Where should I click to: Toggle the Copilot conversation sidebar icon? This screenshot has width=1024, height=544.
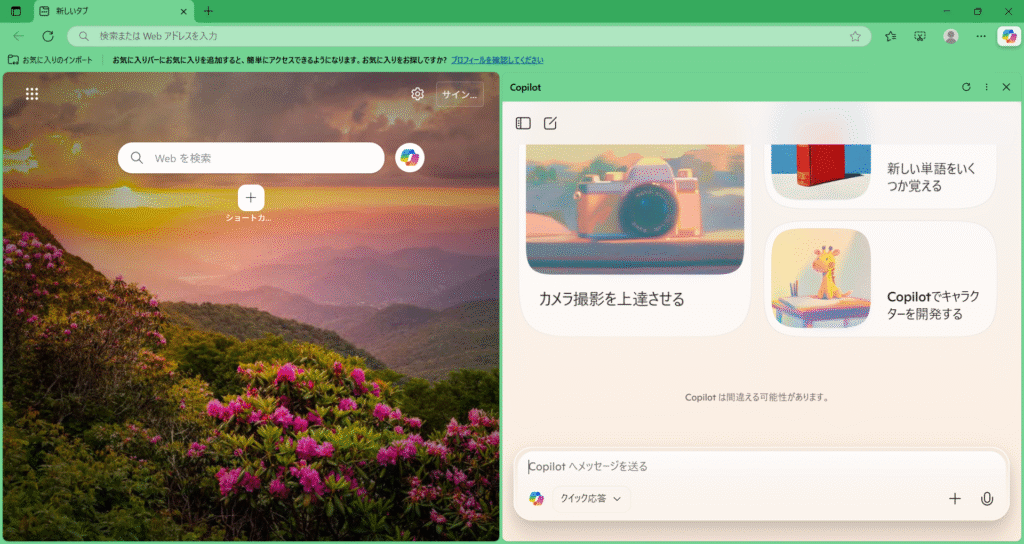(x=523, y=123)
